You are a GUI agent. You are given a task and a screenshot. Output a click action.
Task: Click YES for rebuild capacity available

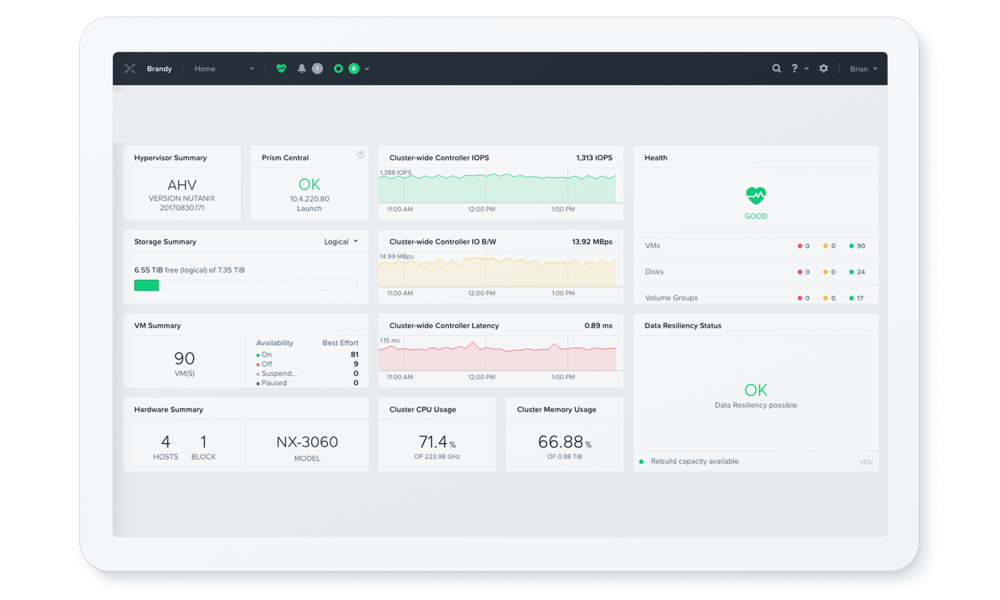866,461
